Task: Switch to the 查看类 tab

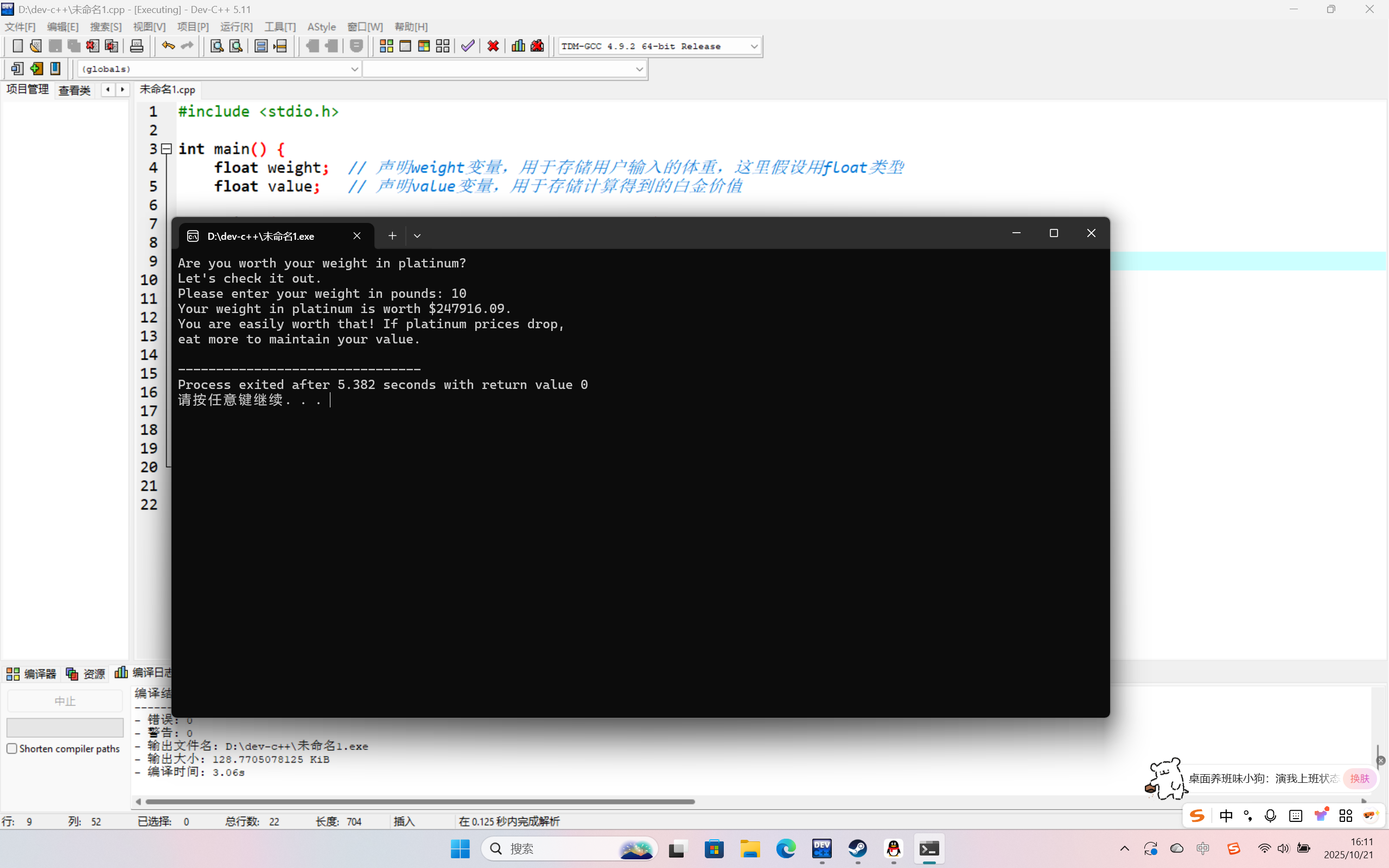Action: click(x=75, y=90)
